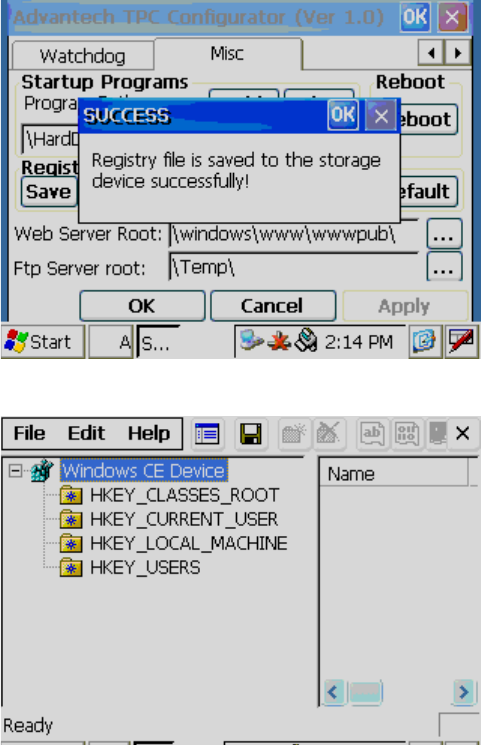The image size is (481, 745).
Task: Click the pen input panel icon
Action: point(461,341)
